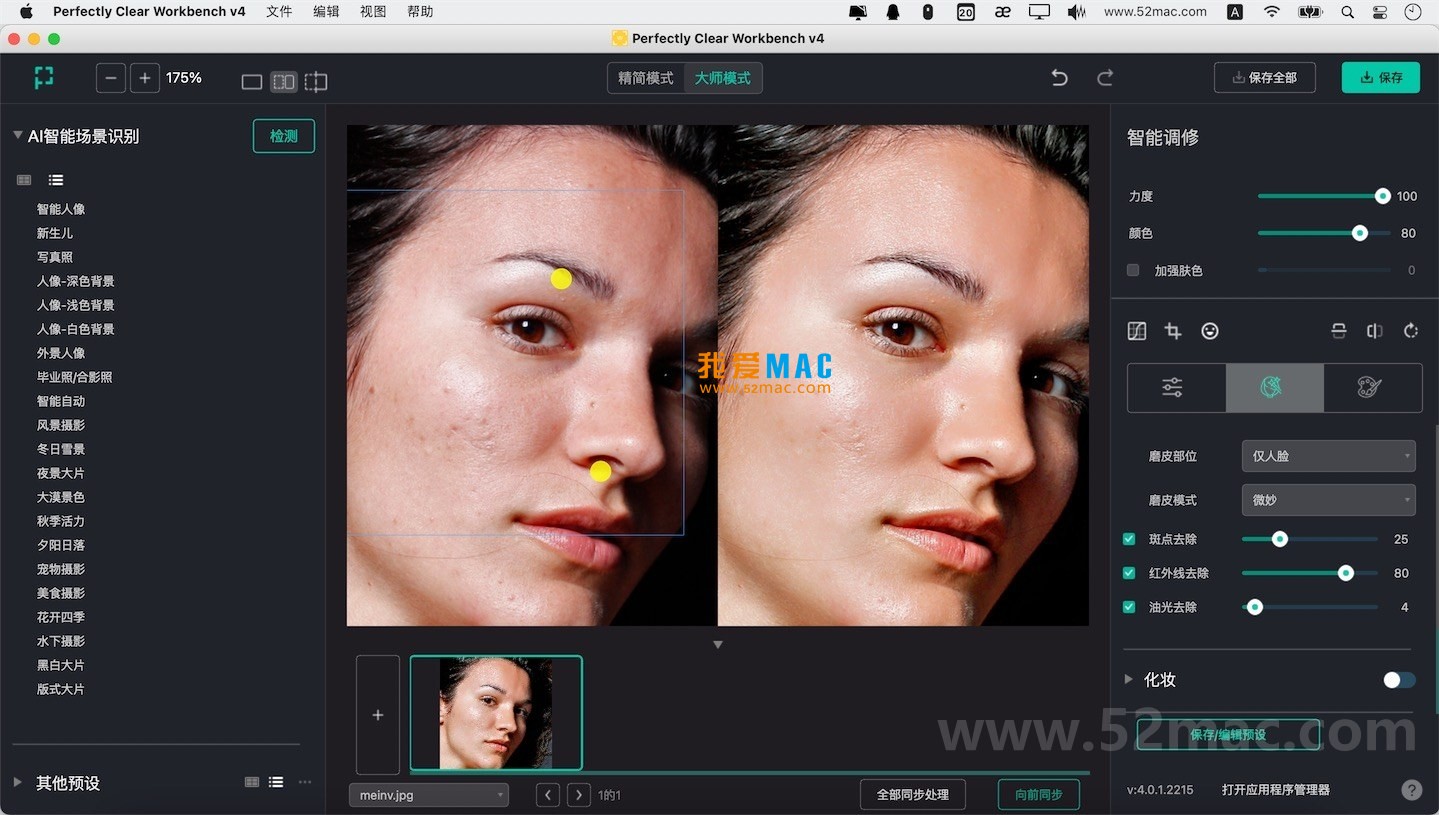Toggle the 化妆 switch on
1439x815 pixels.
point(1399,680)
